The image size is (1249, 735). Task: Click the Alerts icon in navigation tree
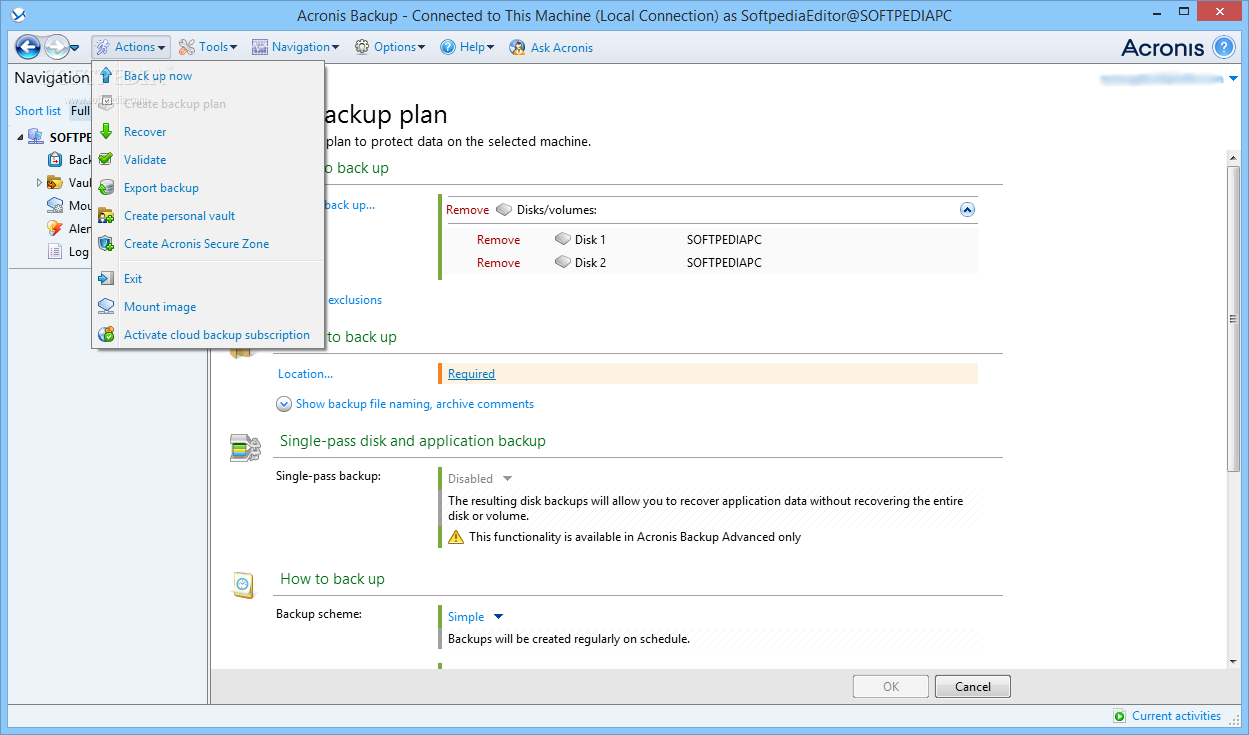pos(55,228)
